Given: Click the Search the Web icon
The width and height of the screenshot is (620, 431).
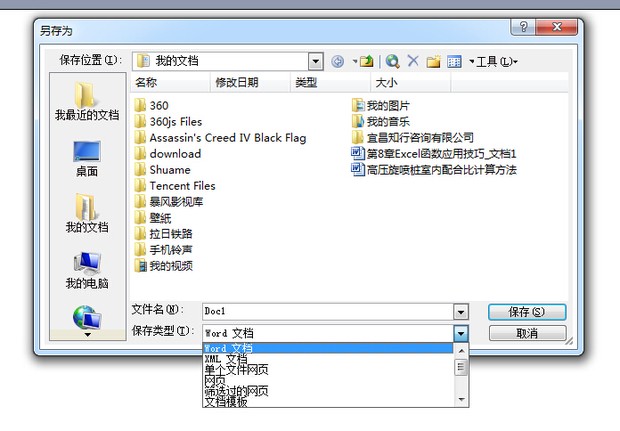Looking at the screenshot, I should (393, 62).
